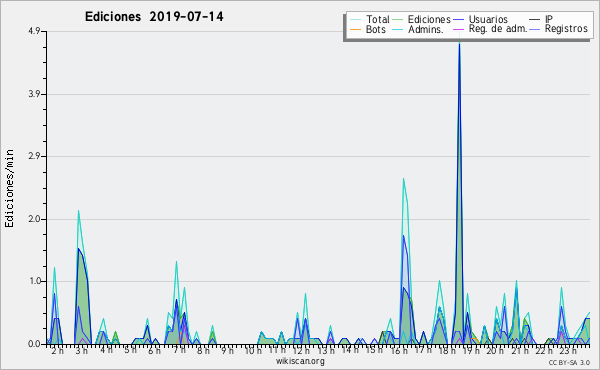Click the 11 h x-axis label
Screen dimensions: 600x370
pos(277,350)
